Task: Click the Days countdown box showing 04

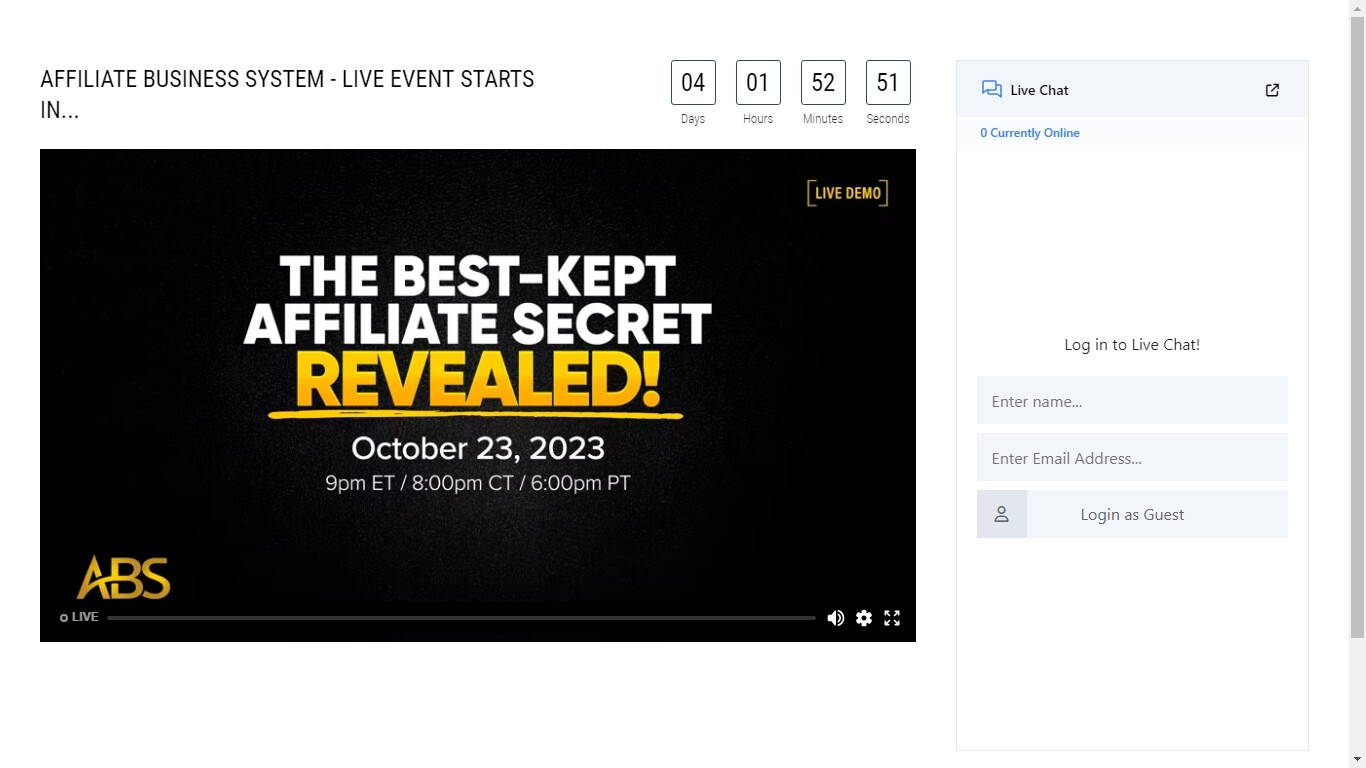Action: click(693, 82)
